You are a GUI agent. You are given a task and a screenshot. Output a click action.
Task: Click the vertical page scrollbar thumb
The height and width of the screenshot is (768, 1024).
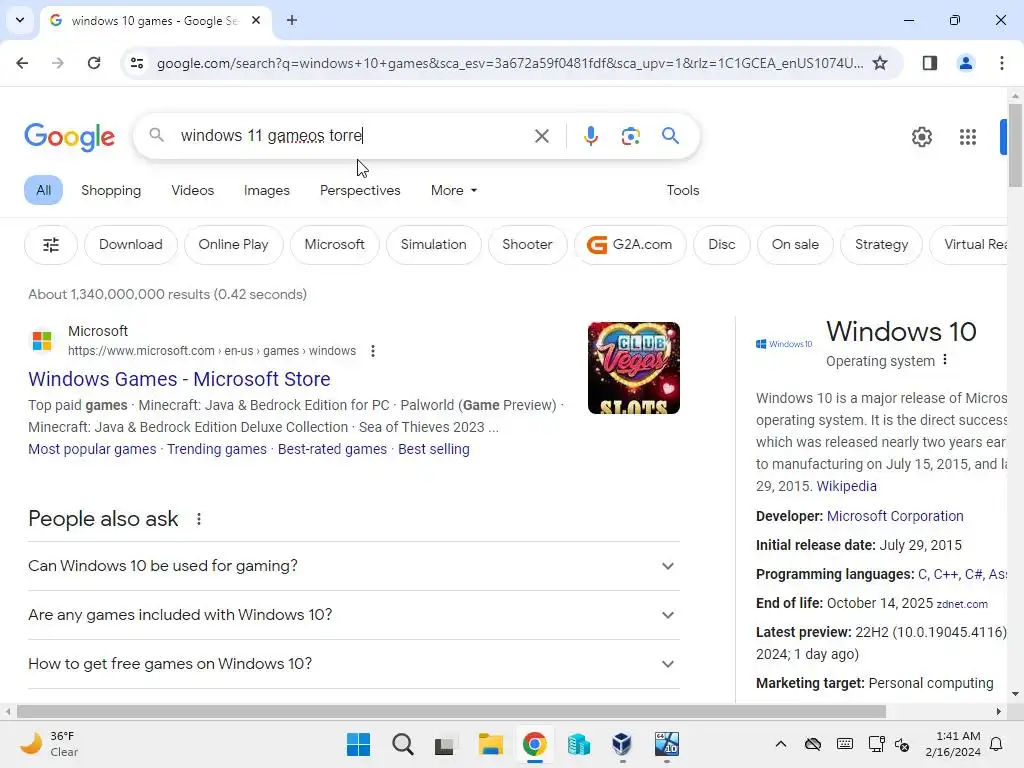pos(1015,144)
